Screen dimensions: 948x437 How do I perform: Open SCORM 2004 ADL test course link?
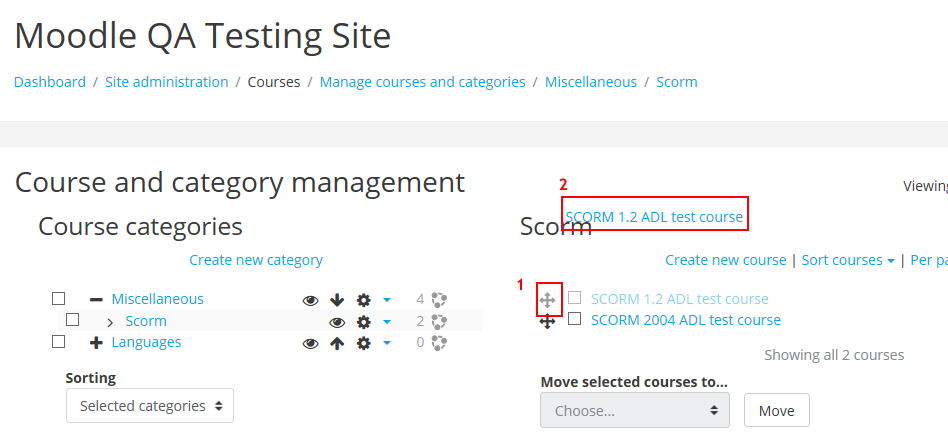[686, 320]
